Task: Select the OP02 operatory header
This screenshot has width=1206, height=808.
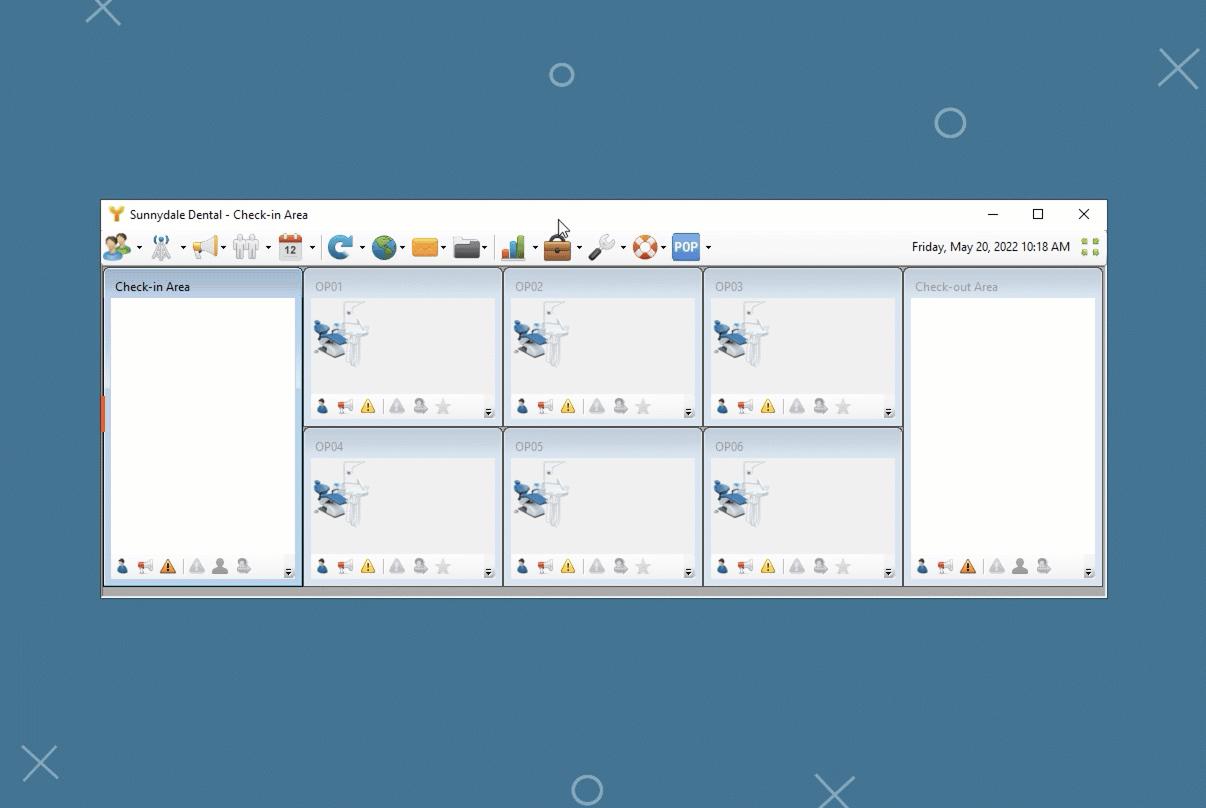Action: click(x=603, y=286)
